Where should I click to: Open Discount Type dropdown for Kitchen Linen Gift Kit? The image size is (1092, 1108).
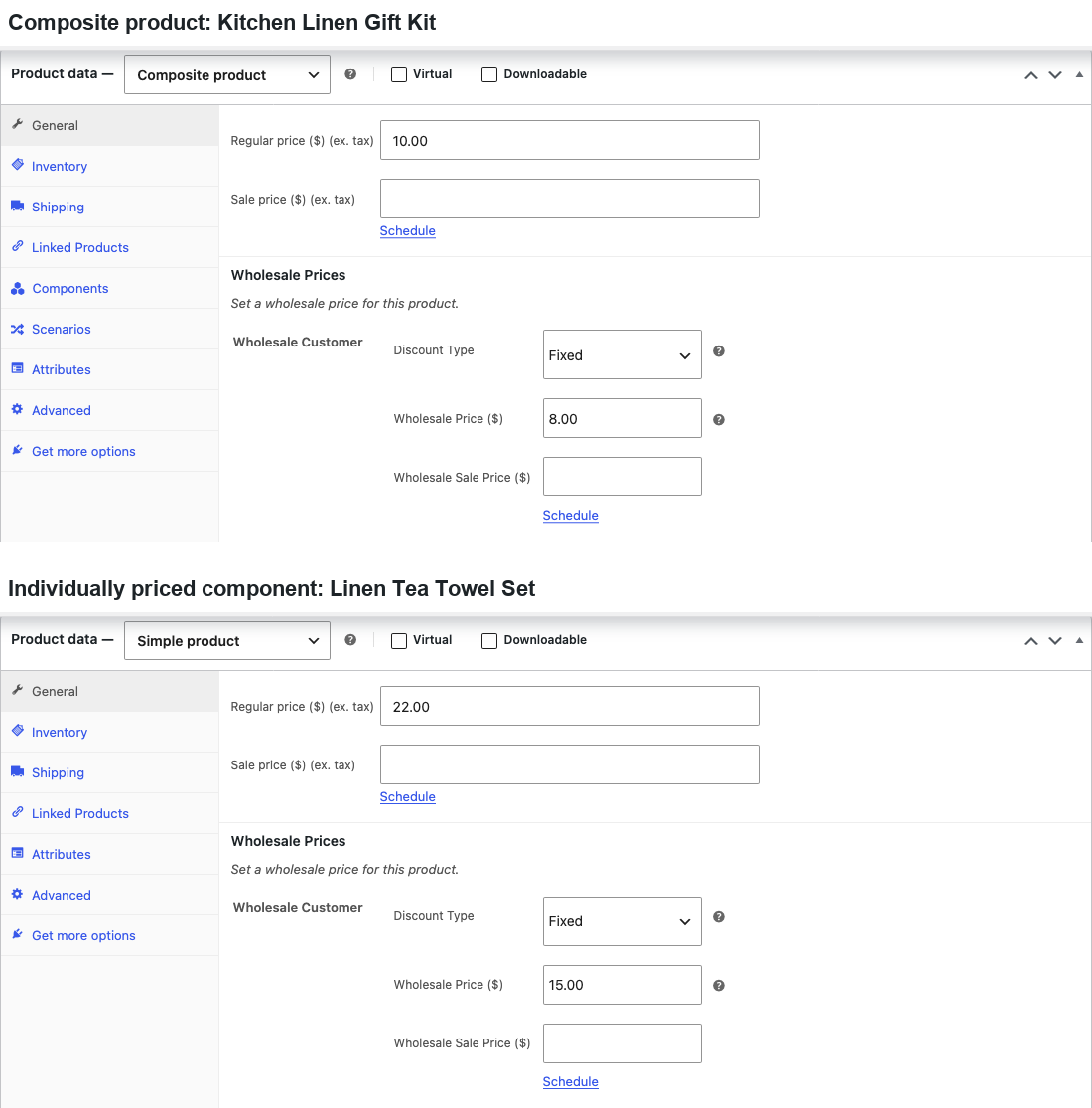(622, 354)
